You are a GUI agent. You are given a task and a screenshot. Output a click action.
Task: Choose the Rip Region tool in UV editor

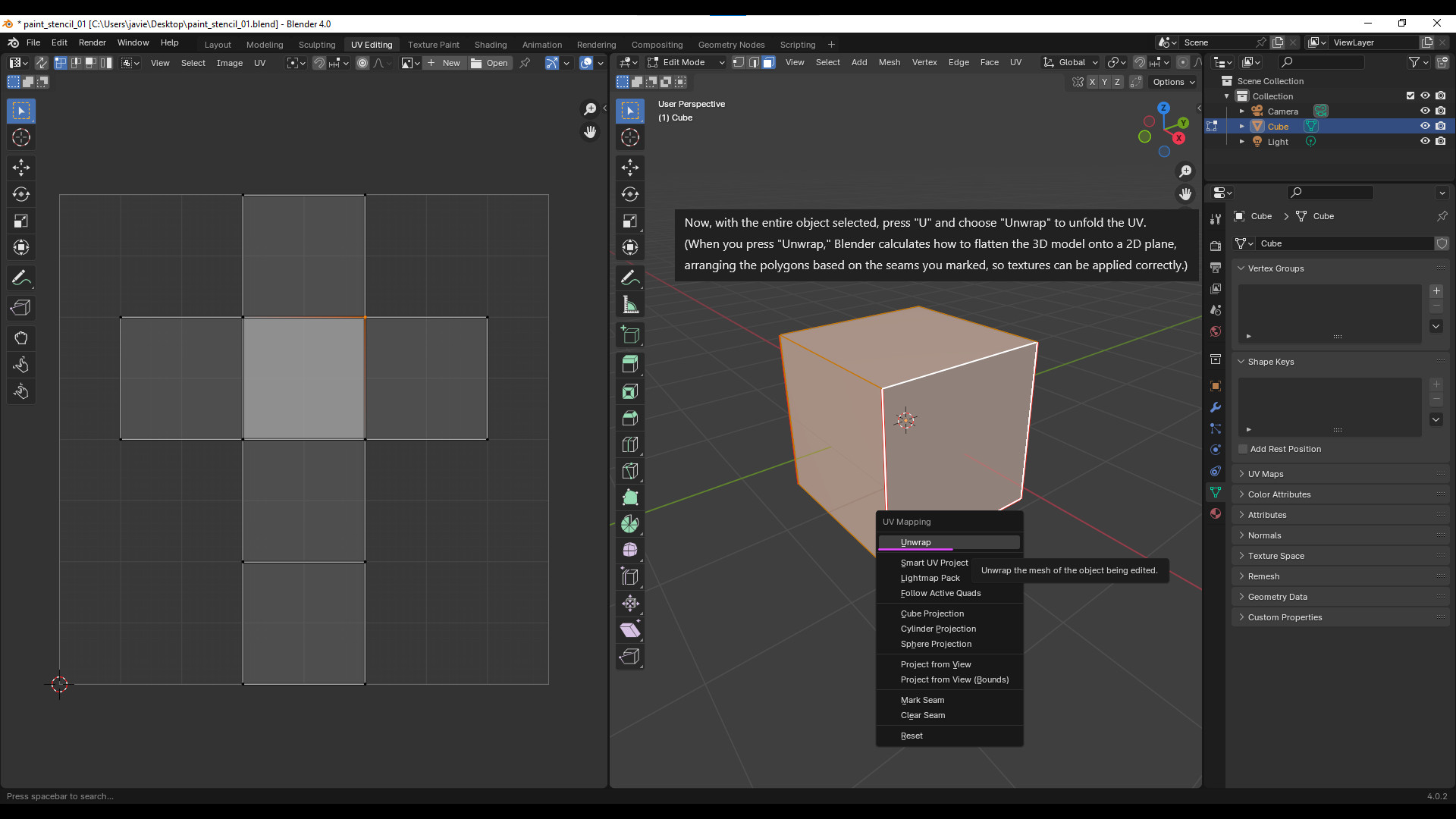21,308
